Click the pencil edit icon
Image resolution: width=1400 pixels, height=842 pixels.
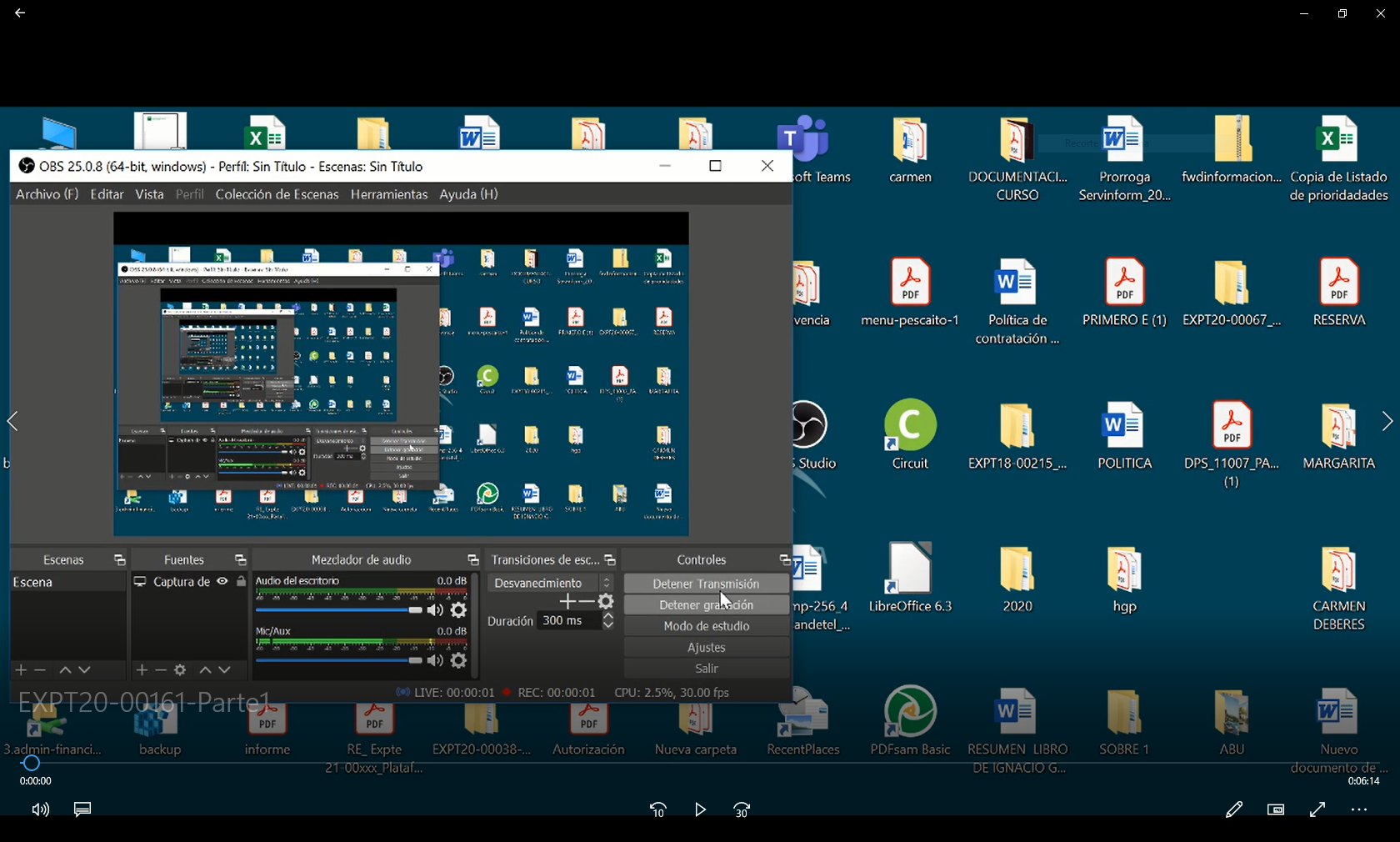pyautogui.click(x=1233, y=809)
